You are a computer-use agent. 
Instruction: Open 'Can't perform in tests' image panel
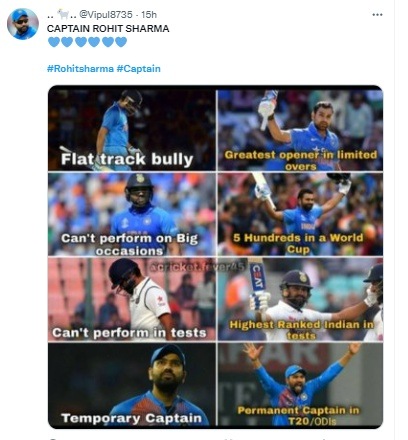click(x=132, y=299)
